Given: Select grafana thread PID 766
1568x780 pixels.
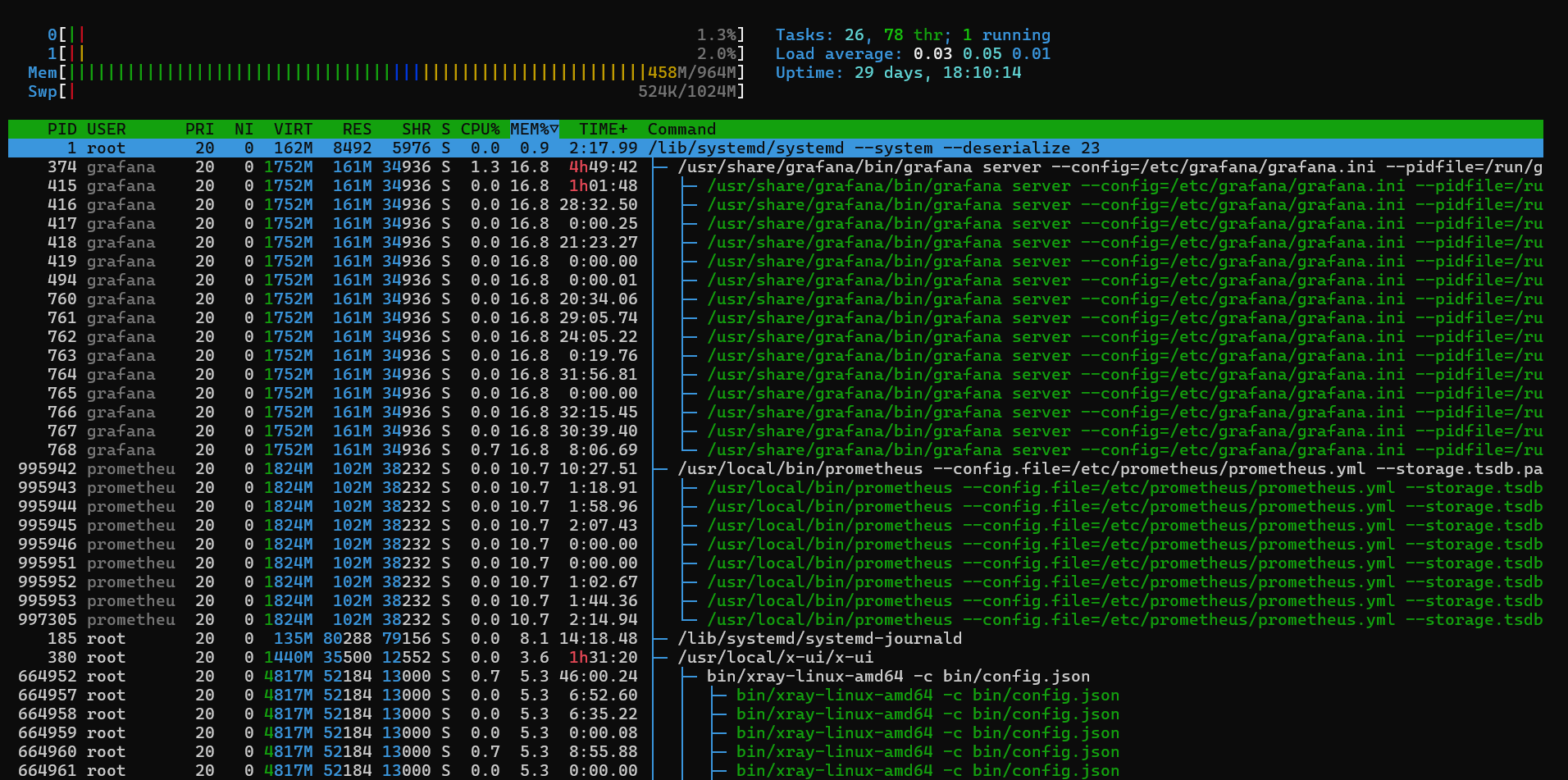Looking at the screenshot, I should (x=776, y=413).
